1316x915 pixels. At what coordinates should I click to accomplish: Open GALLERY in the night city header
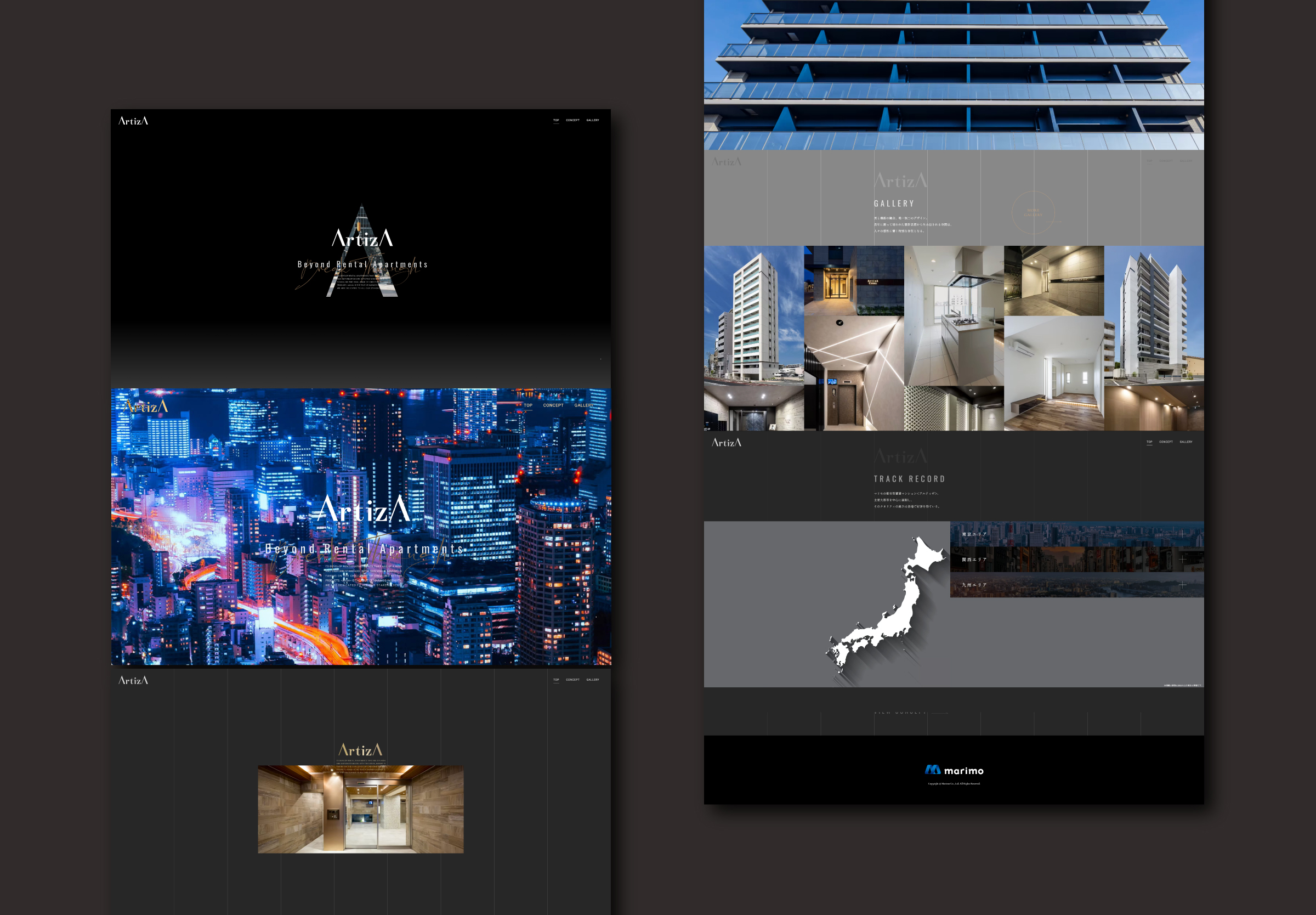(x=584, y=405)
